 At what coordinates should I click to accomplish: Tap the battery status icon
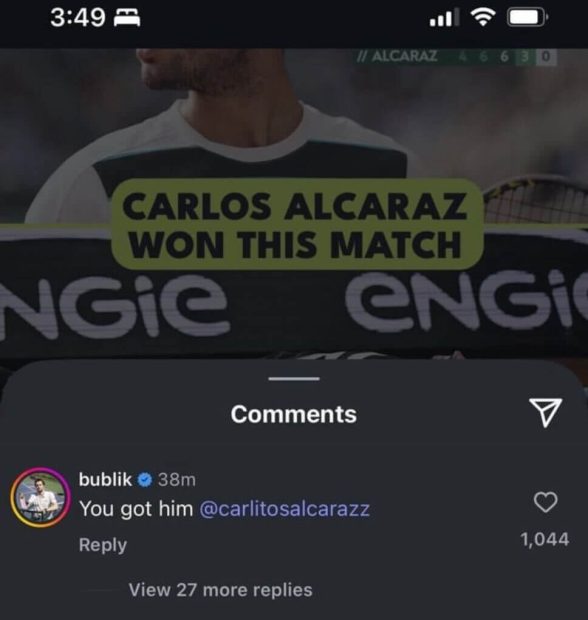tap(527, 18)
